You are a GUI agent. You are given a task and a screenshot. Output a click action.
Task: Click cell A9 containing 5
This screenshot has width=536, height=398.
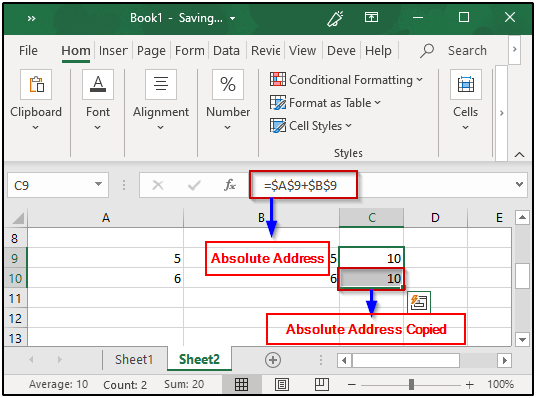point(106,258)
